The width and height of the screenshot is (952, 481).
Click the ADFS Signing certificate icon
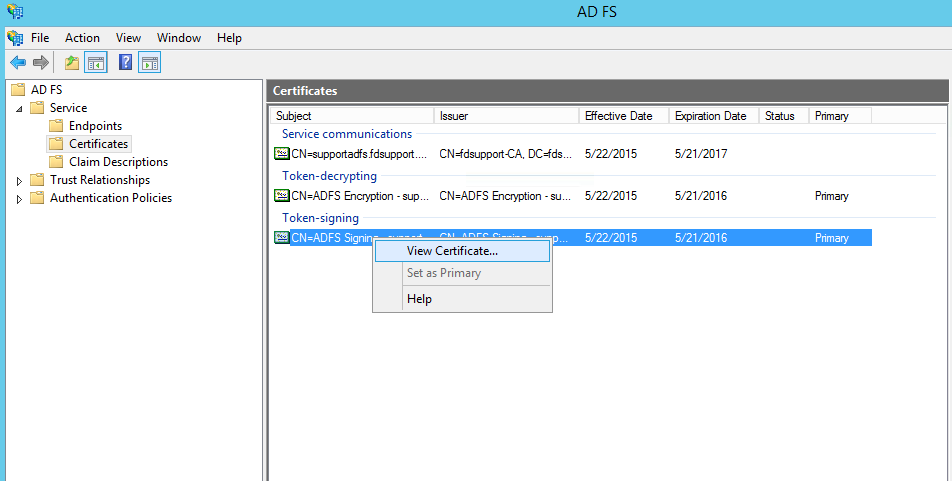(282, 237)
